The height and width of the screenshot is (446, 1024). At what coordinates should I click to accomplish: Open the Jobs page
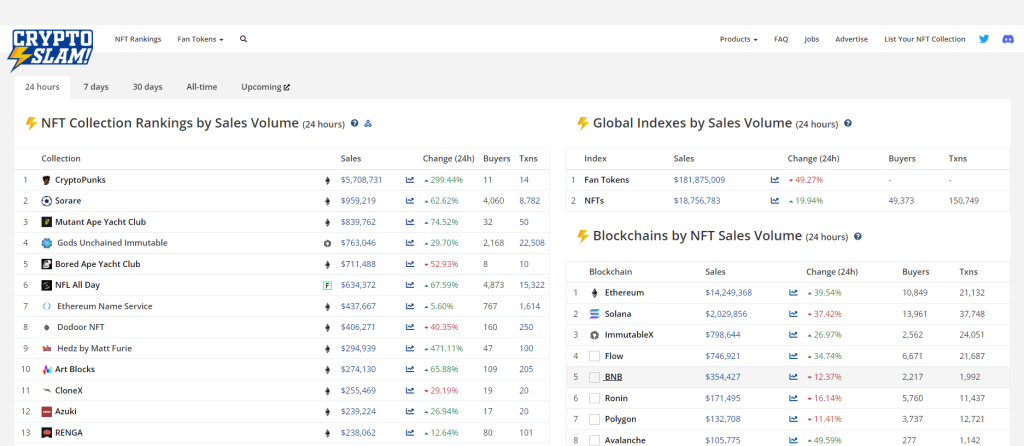[812, 39]
